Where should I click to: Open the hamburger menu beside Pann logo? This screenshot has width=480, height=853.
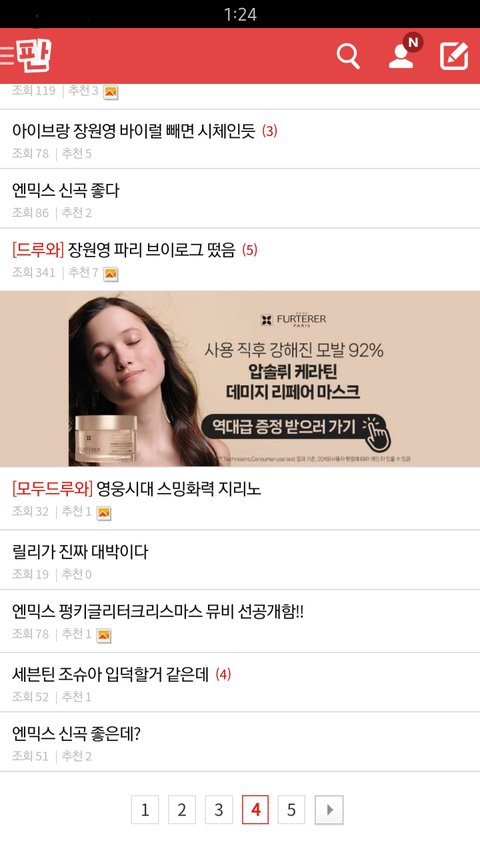coord(7,56)
